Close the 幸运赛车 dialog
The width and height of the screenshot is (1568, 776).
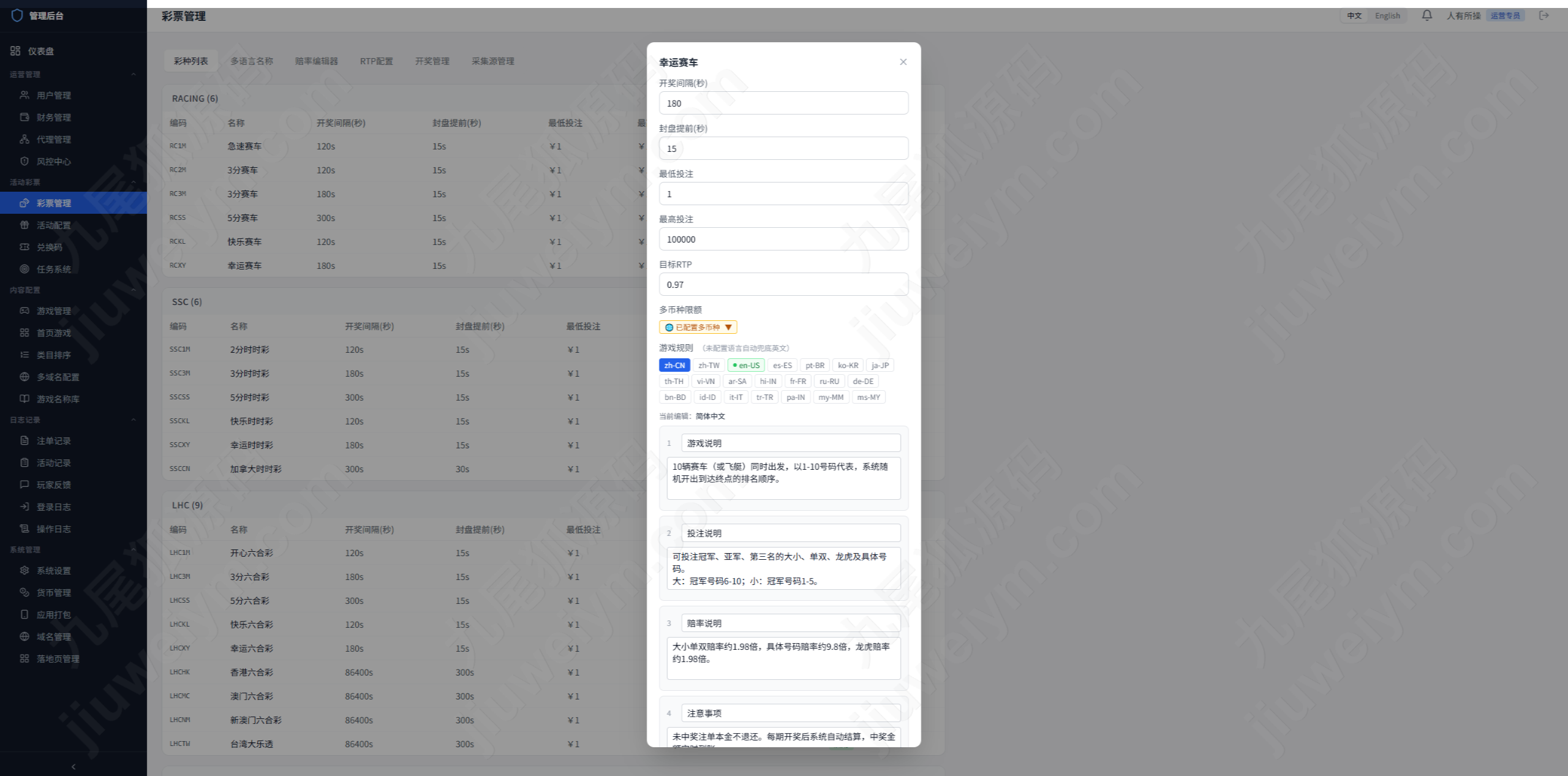click(903, 62)
